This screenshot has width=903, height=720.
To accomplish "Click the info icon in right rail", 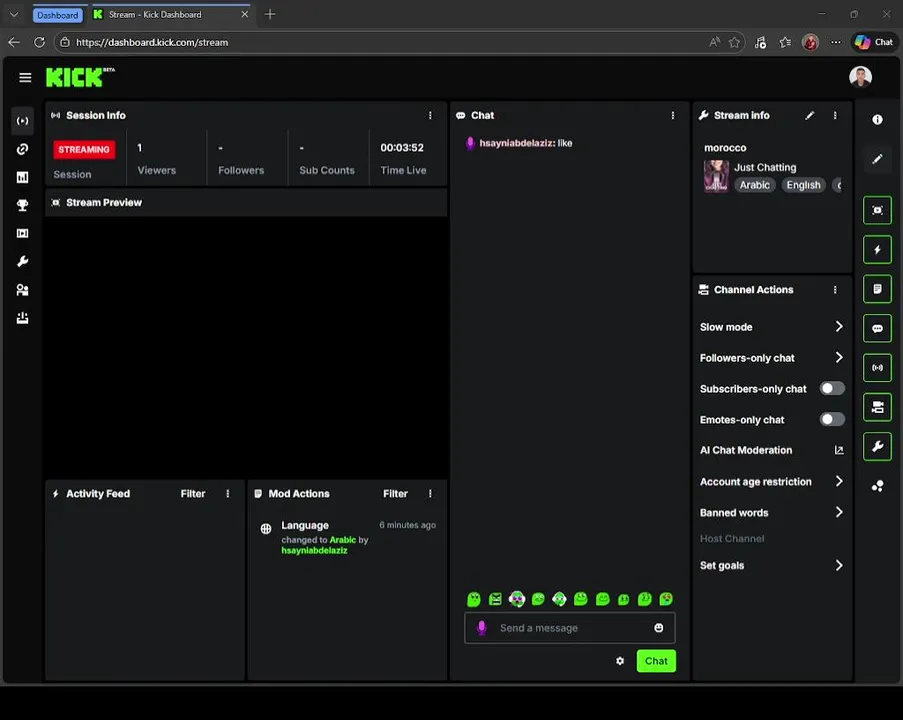I will [x=877, y=120].
